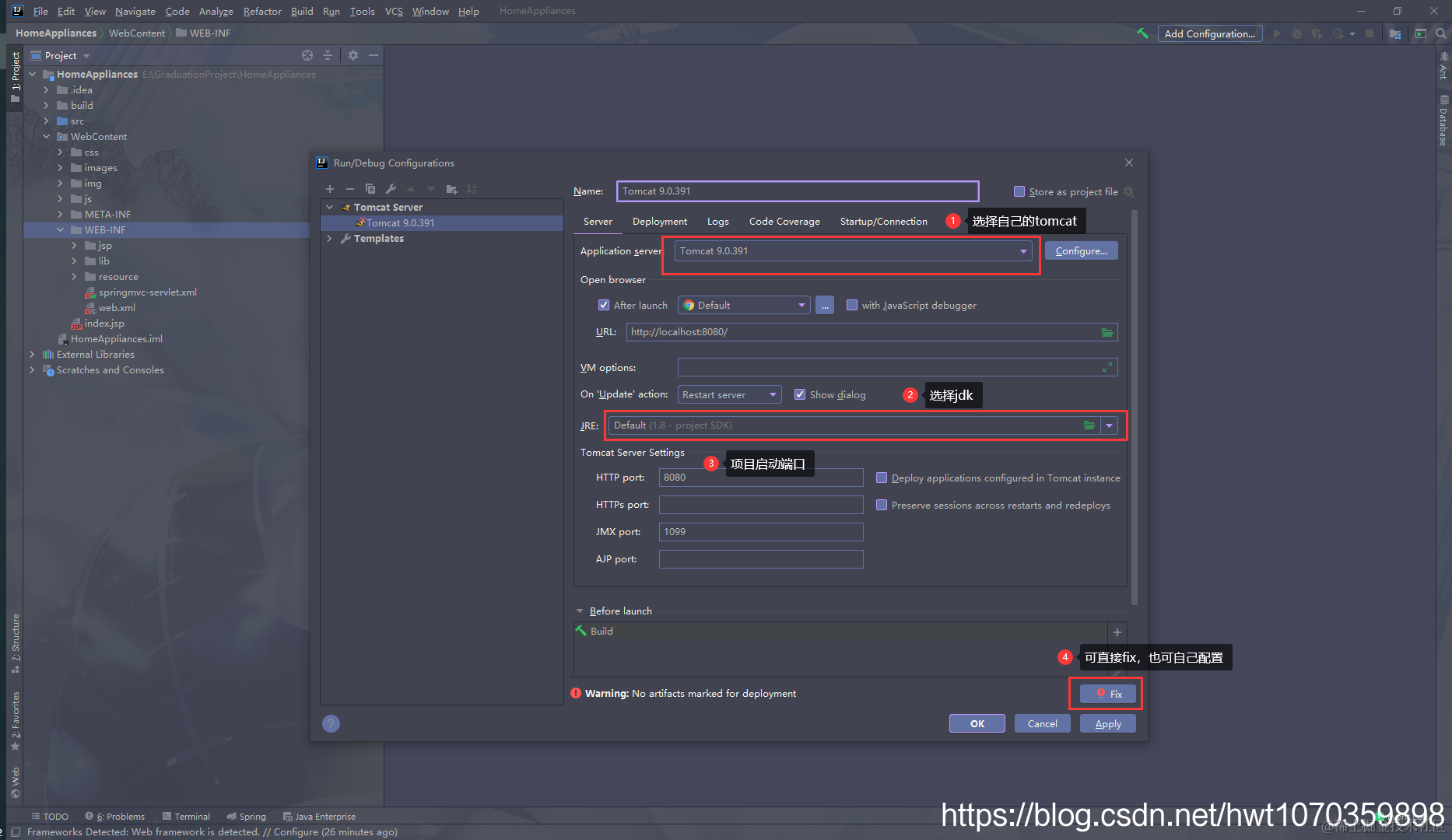Viewport: 1452px width, 840px height.
Task: Open the VCS menu
Action: point(394,11)
